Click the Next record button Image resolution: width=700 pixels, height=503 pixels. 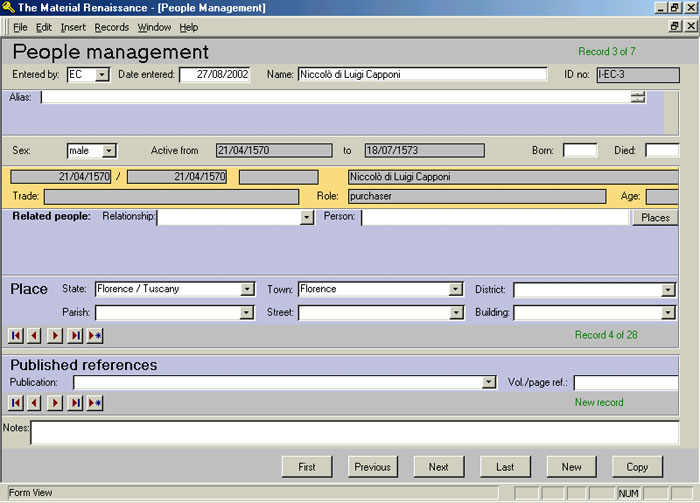click(438, 466)
